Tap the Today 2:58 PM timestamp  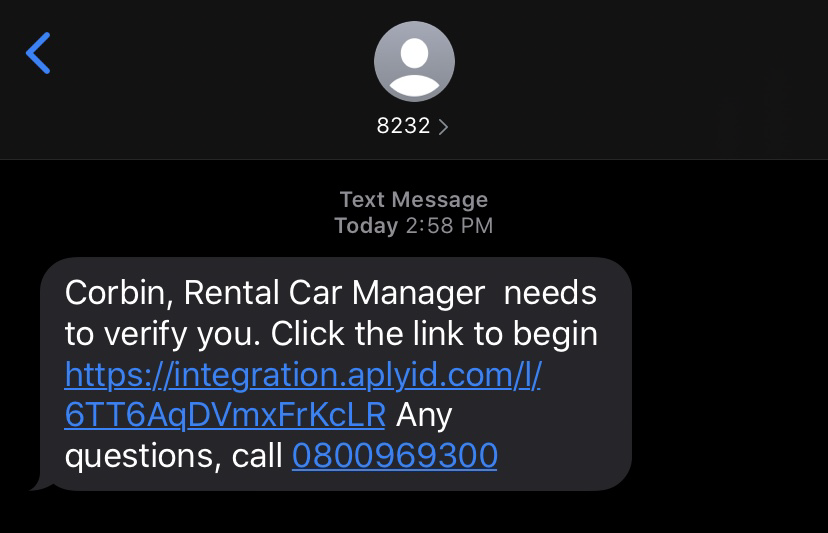point(413,226)
